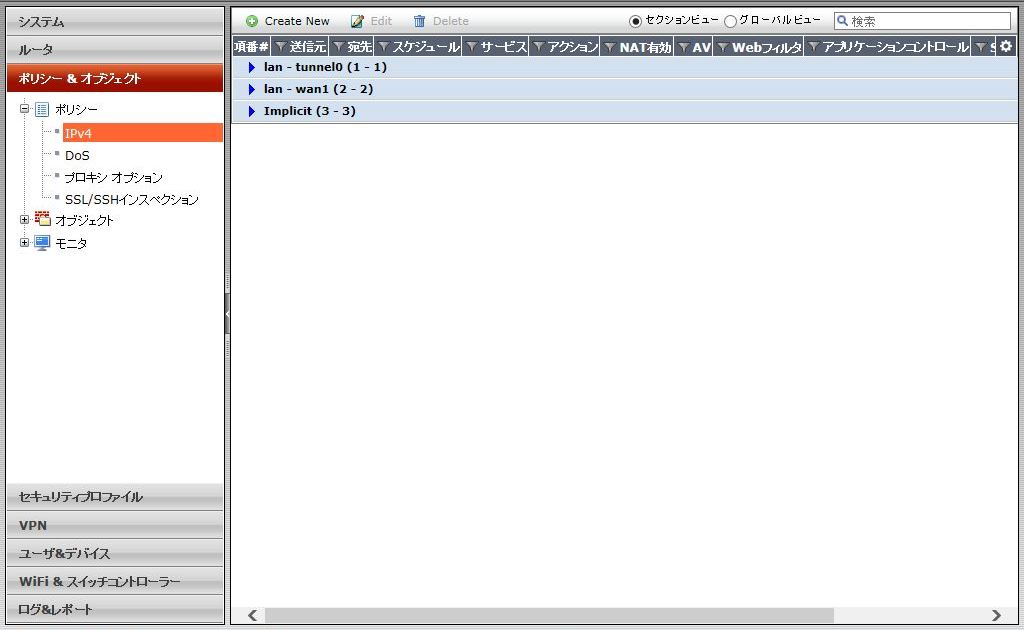Click the green Create New plus icon

tap(252, 22)
